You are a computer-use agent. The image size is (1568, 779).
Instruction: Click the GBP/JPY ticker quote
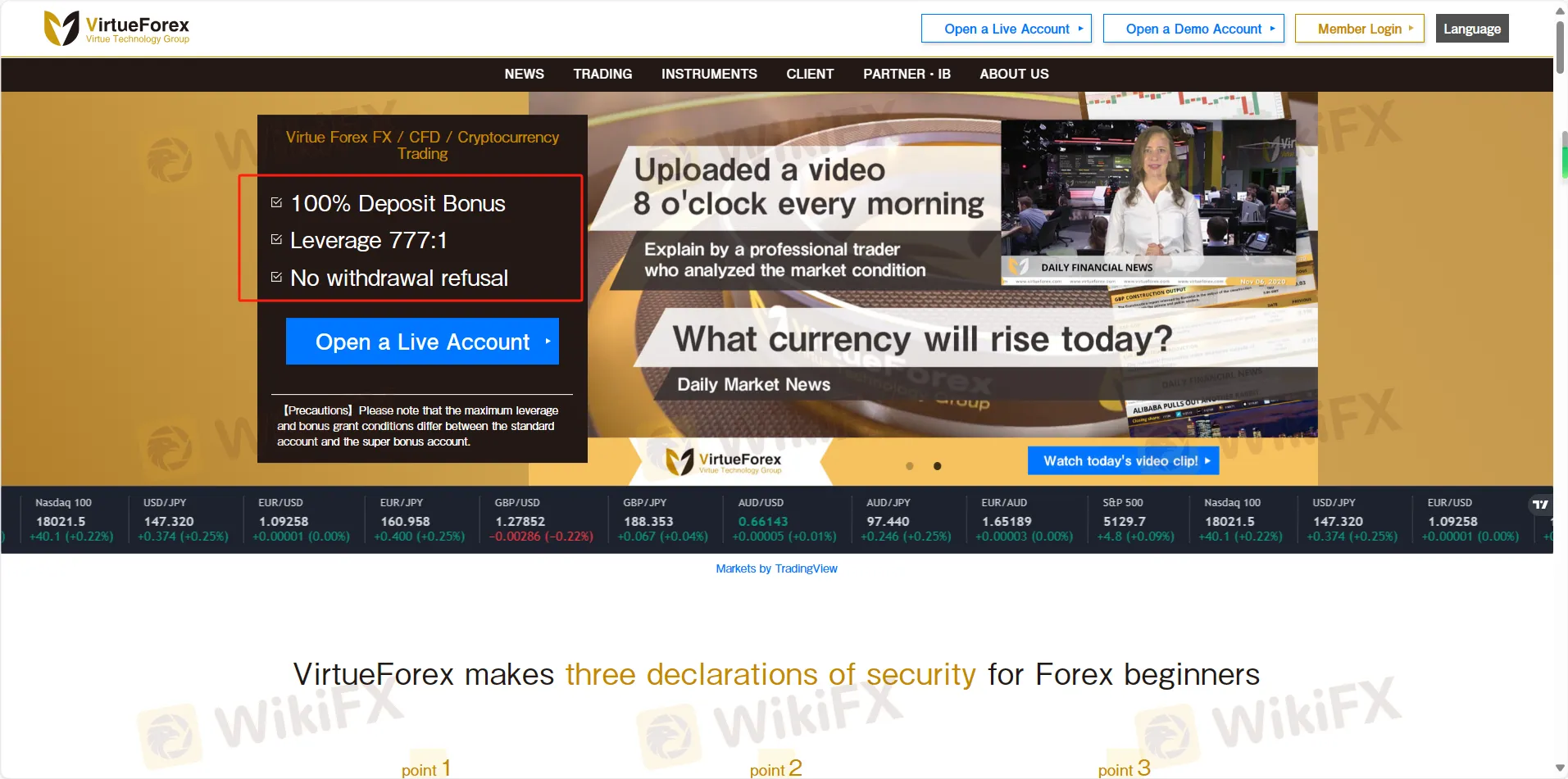click(665, 520)
